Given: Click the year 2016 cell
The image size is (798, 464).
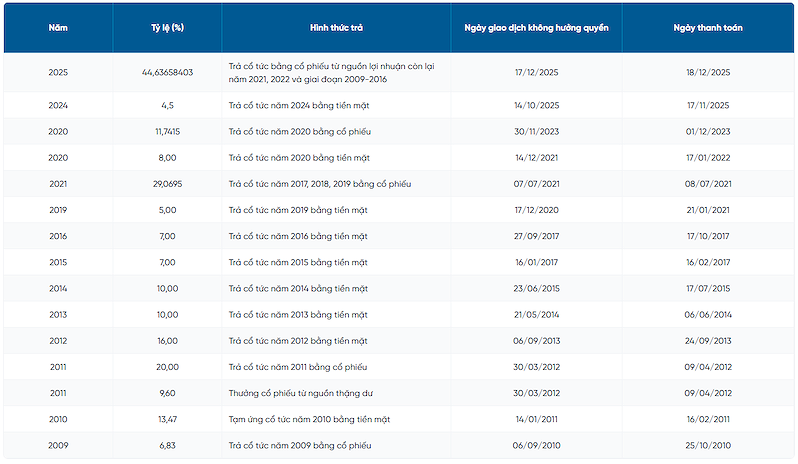Looking at the screenshot, I should coord(58,236).
